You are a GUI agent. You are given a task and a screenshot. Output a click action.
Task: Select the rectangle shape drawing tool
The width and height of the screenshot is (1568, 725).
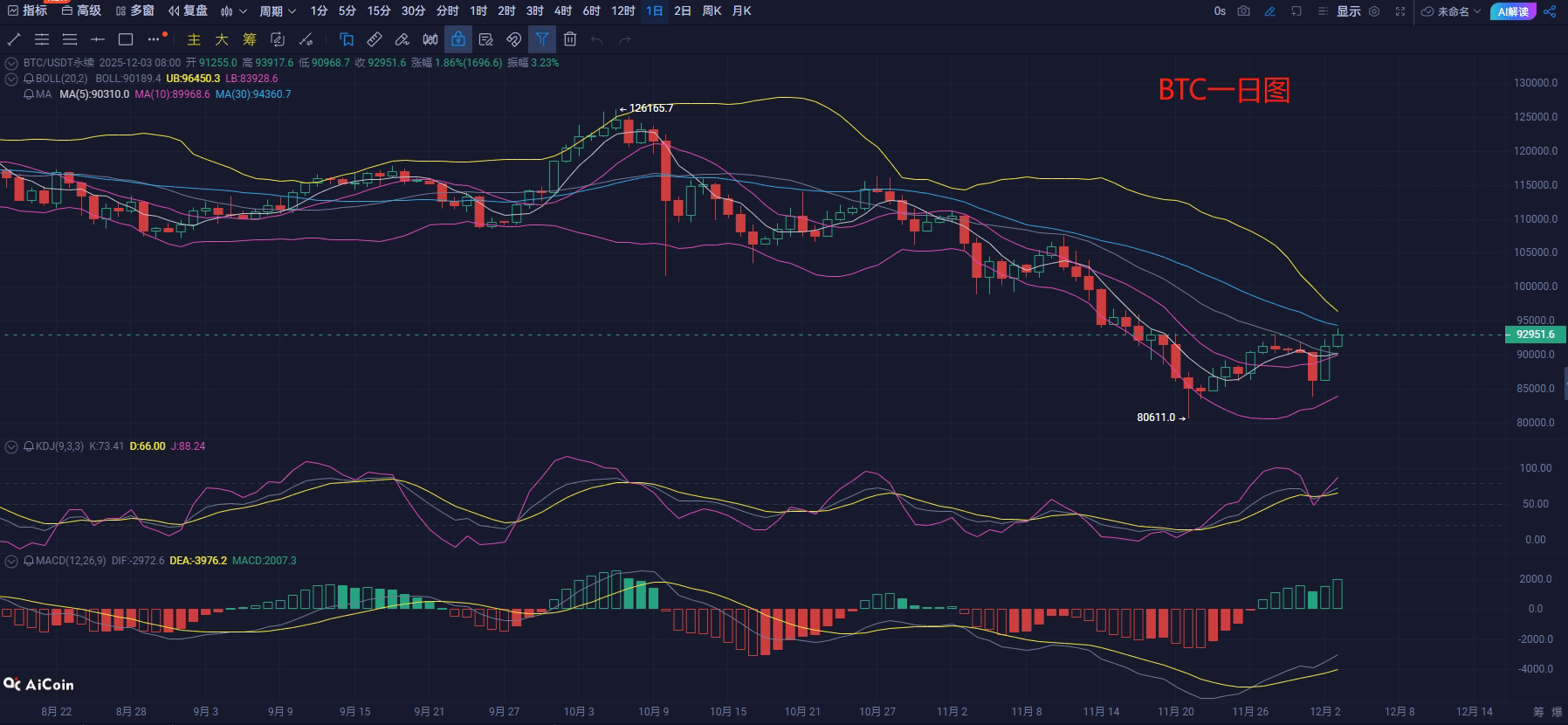[x=126, y=39]
